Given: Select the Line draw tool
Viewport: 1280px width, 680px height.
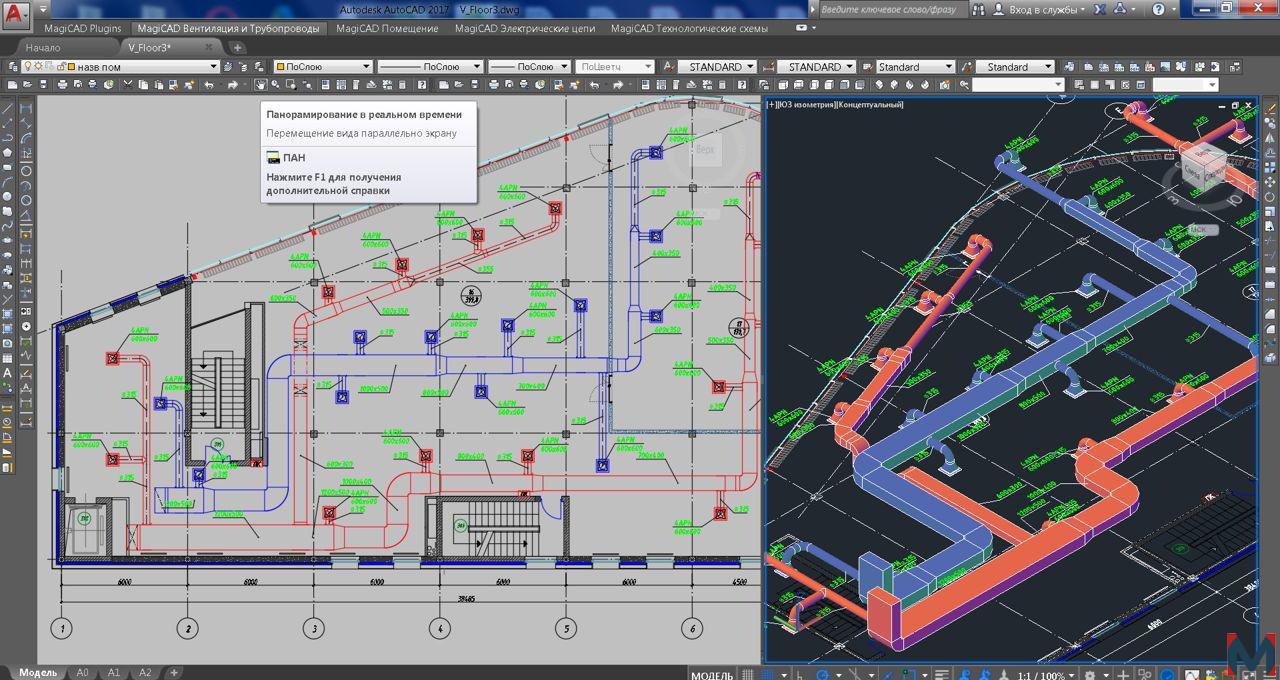Looking at the screenshot, I should pyautogui.click(x=8, y=108).
